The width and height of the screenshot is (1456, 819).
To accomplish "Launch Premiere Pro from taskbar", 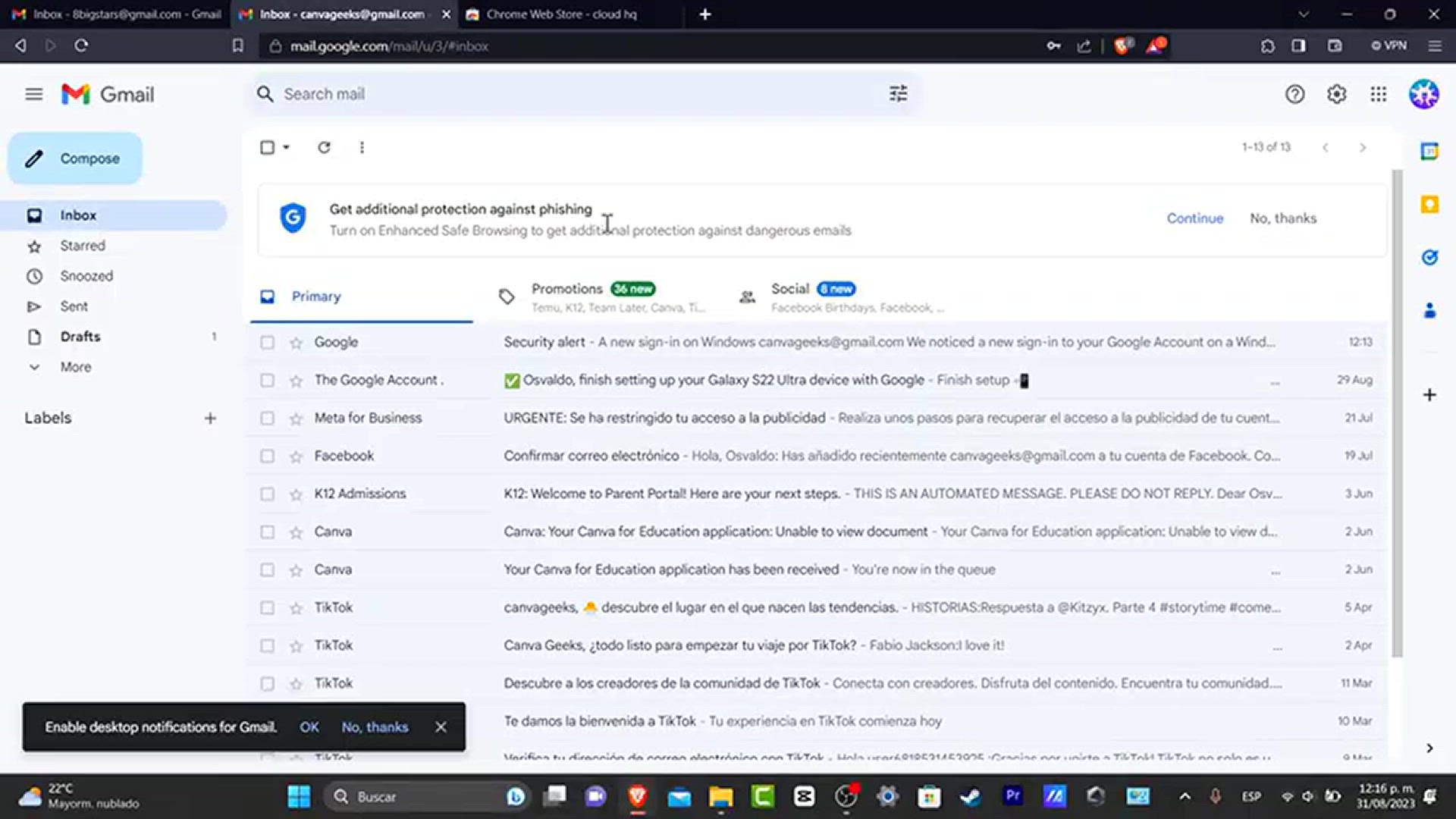I will [1012, 795].
